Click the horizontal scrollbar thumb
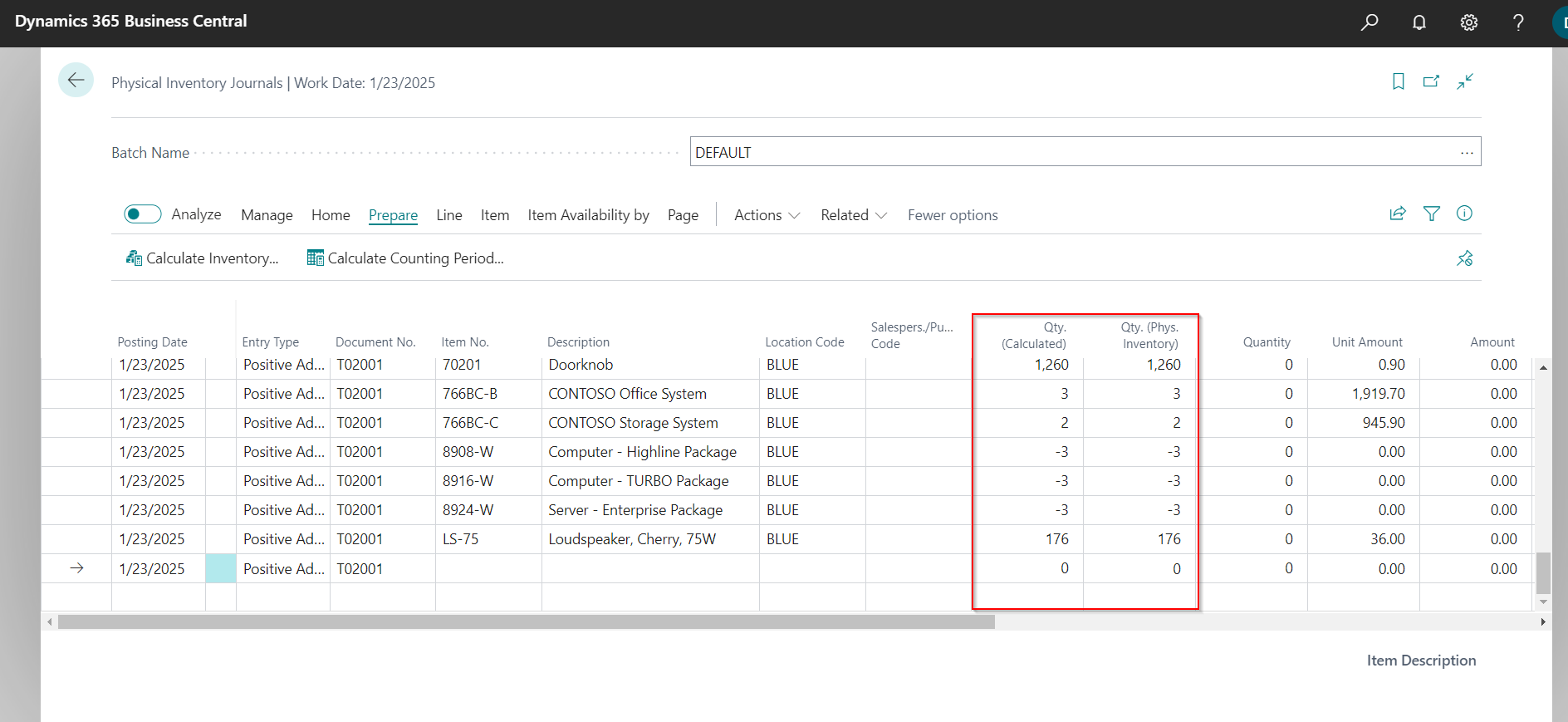The height and width of the screenshot is (722, 1568). click(x=527, y=621)
